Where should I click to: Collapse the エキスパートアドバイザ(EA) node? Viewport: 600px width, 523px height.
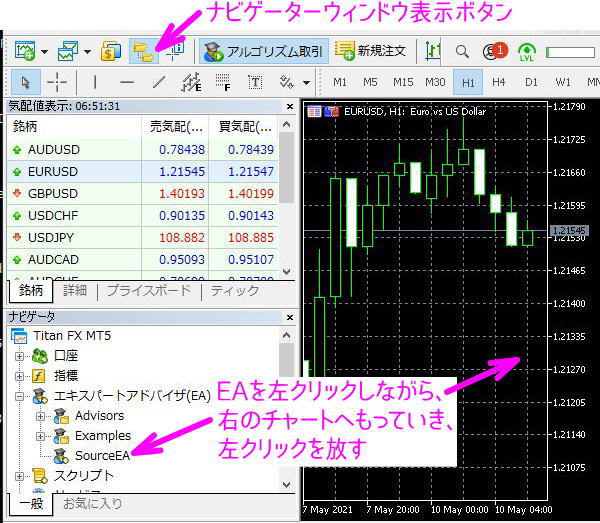(x=19, y=396)
